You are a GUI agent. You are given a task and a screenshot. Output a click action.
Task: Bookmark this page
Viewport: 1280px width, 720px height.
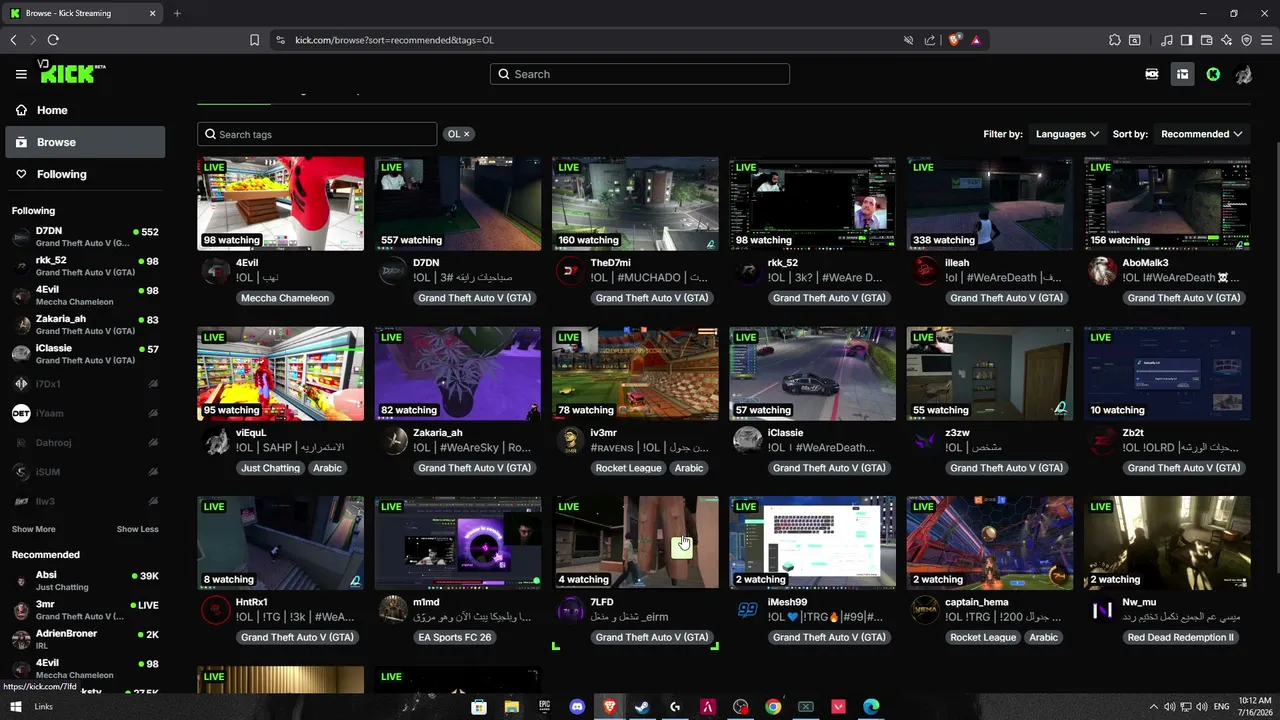[254, 40]
